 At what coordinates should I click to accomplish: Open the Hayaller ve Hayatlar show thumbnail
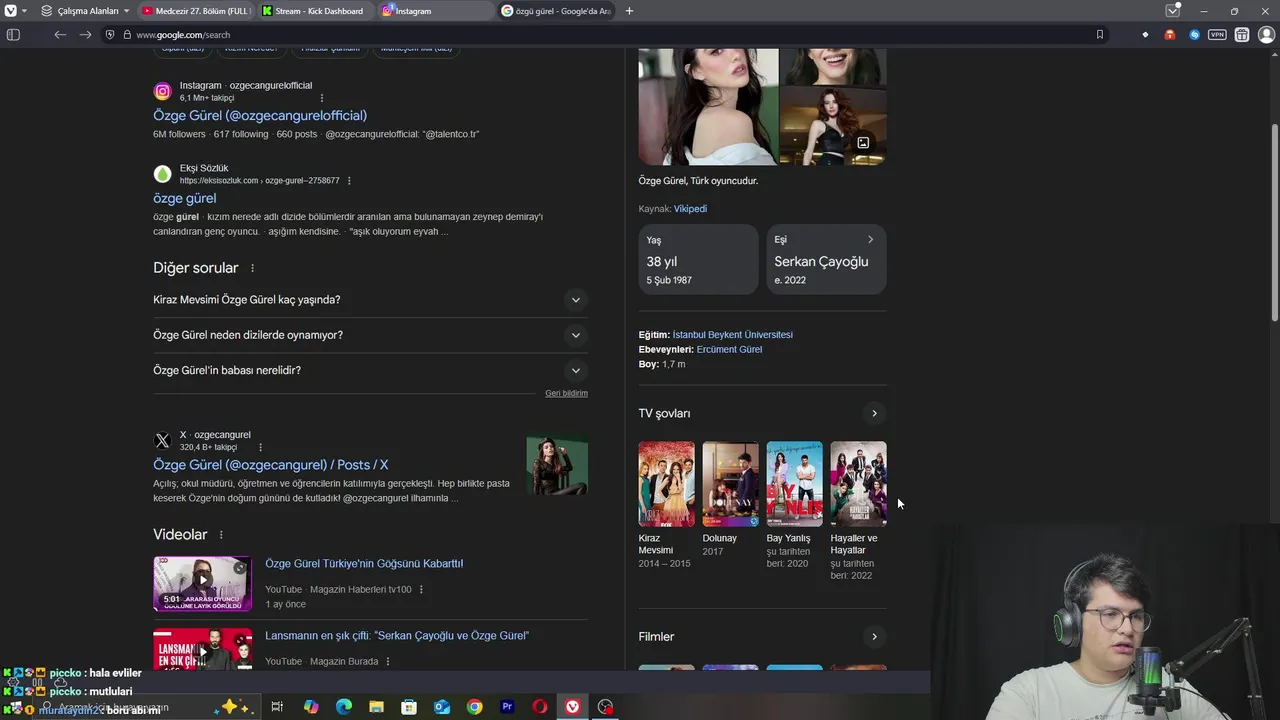tap(858, 484)
